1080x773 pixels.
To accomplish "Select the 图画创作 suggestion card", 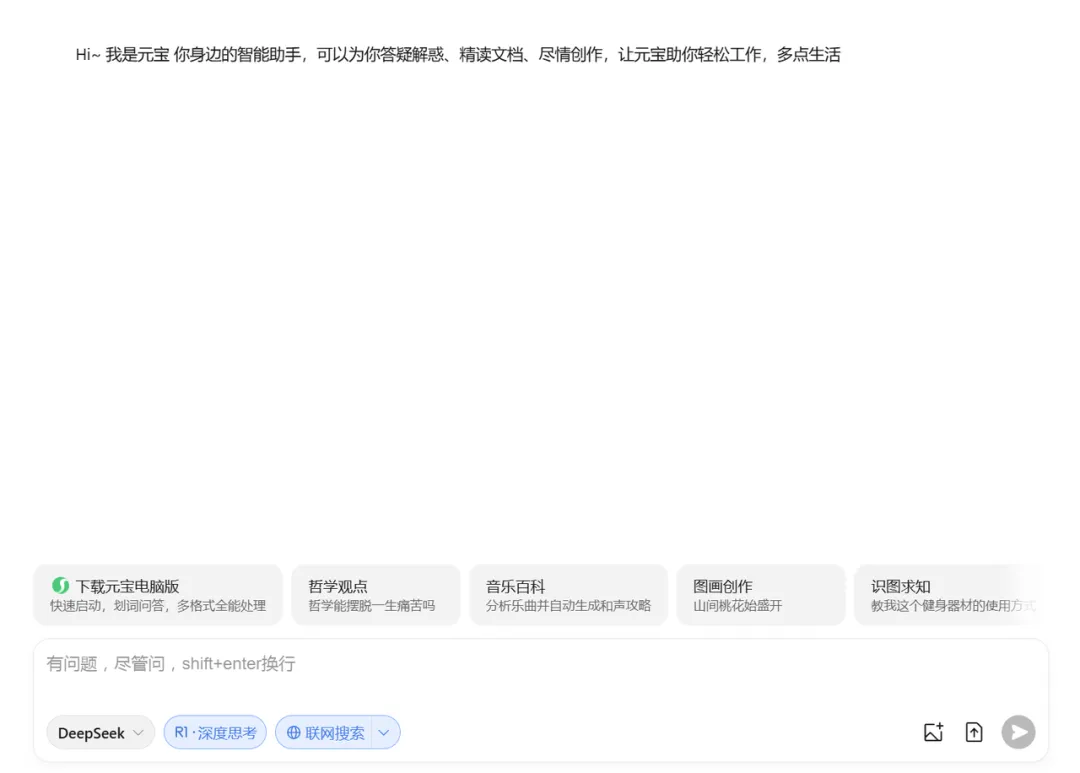I will [x=760, y=595].
